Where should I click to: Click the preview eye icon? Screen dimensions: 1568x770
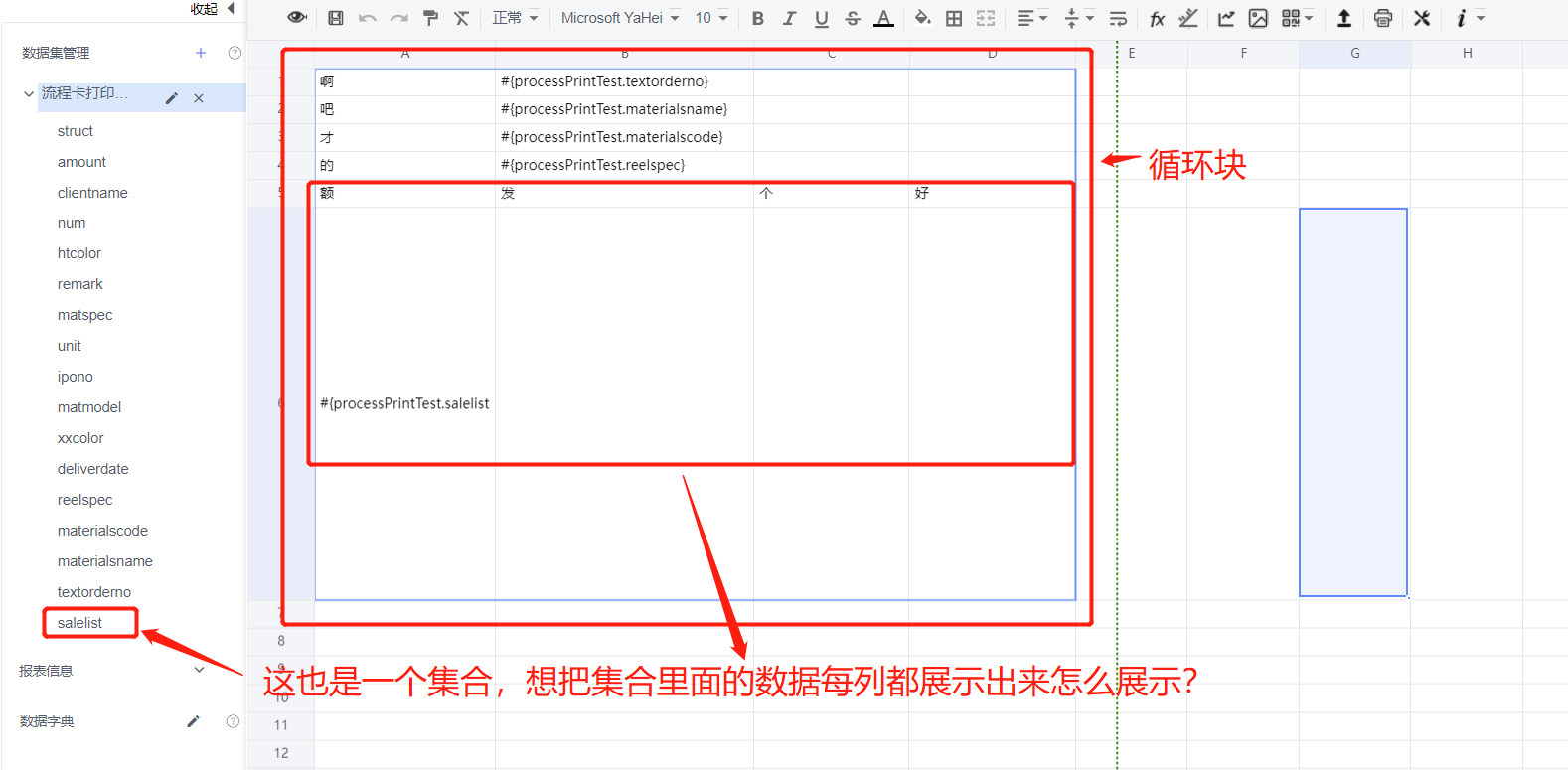(296, 18)
